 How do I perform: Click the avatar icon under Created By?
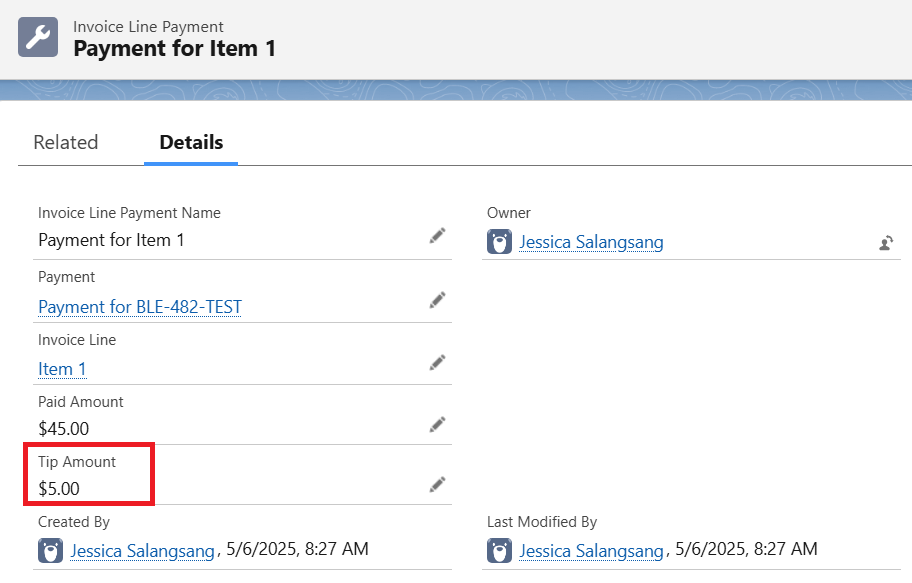click(x=50, y=550)
